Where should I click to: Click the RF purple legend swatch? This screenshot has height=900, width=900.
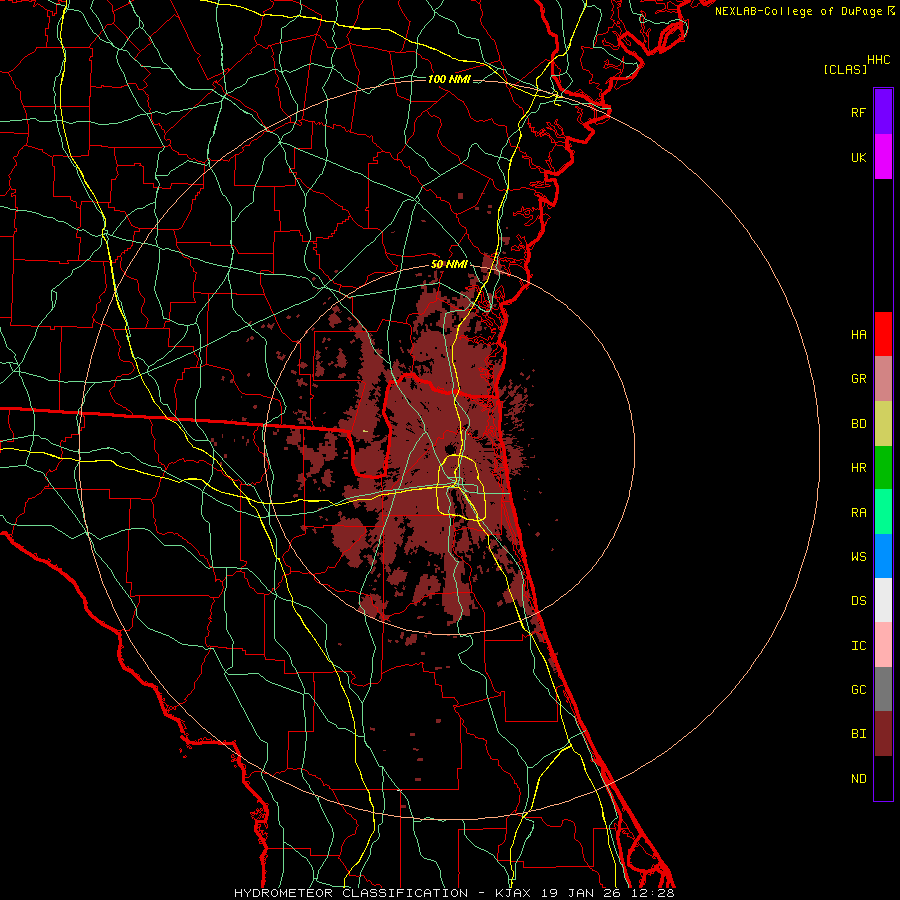click(883, 112)
